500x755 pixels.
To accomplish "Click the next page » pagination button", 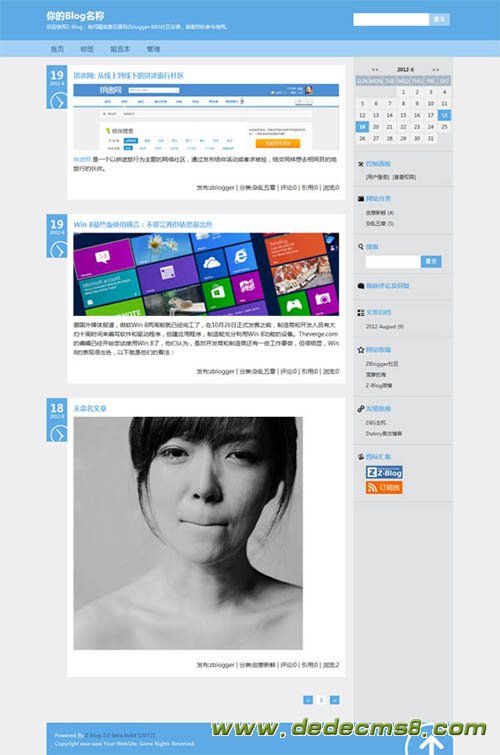I will (334, 700).
